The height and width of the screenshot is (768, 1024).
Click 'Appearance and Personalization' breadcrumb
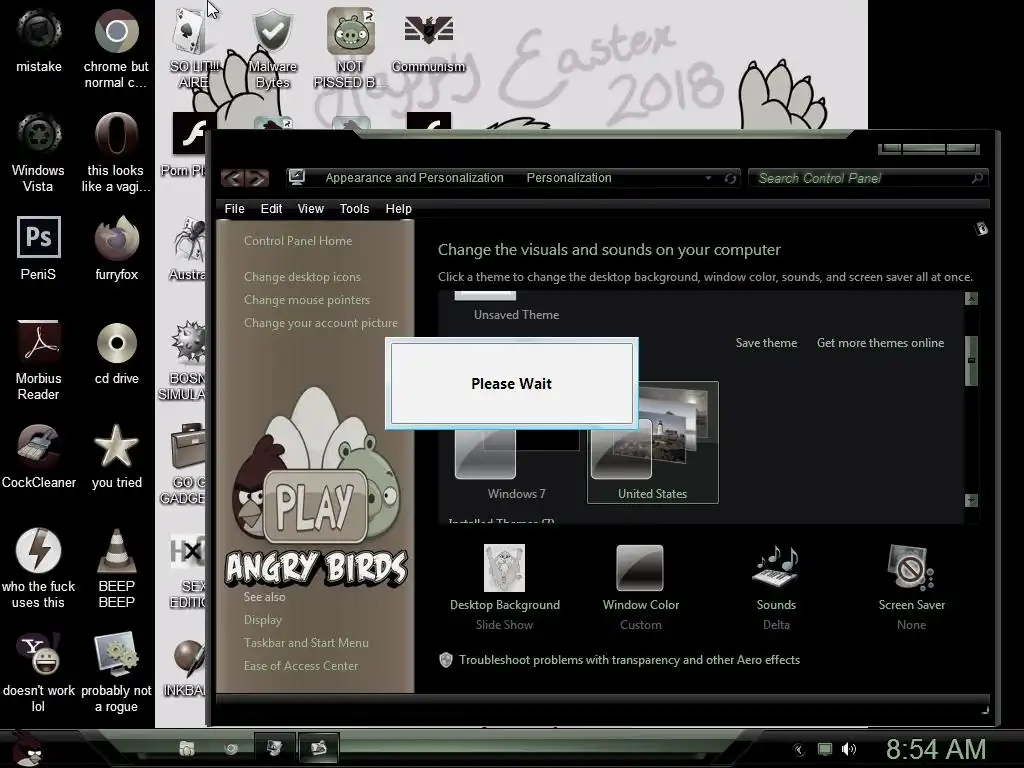pos(414,178)
